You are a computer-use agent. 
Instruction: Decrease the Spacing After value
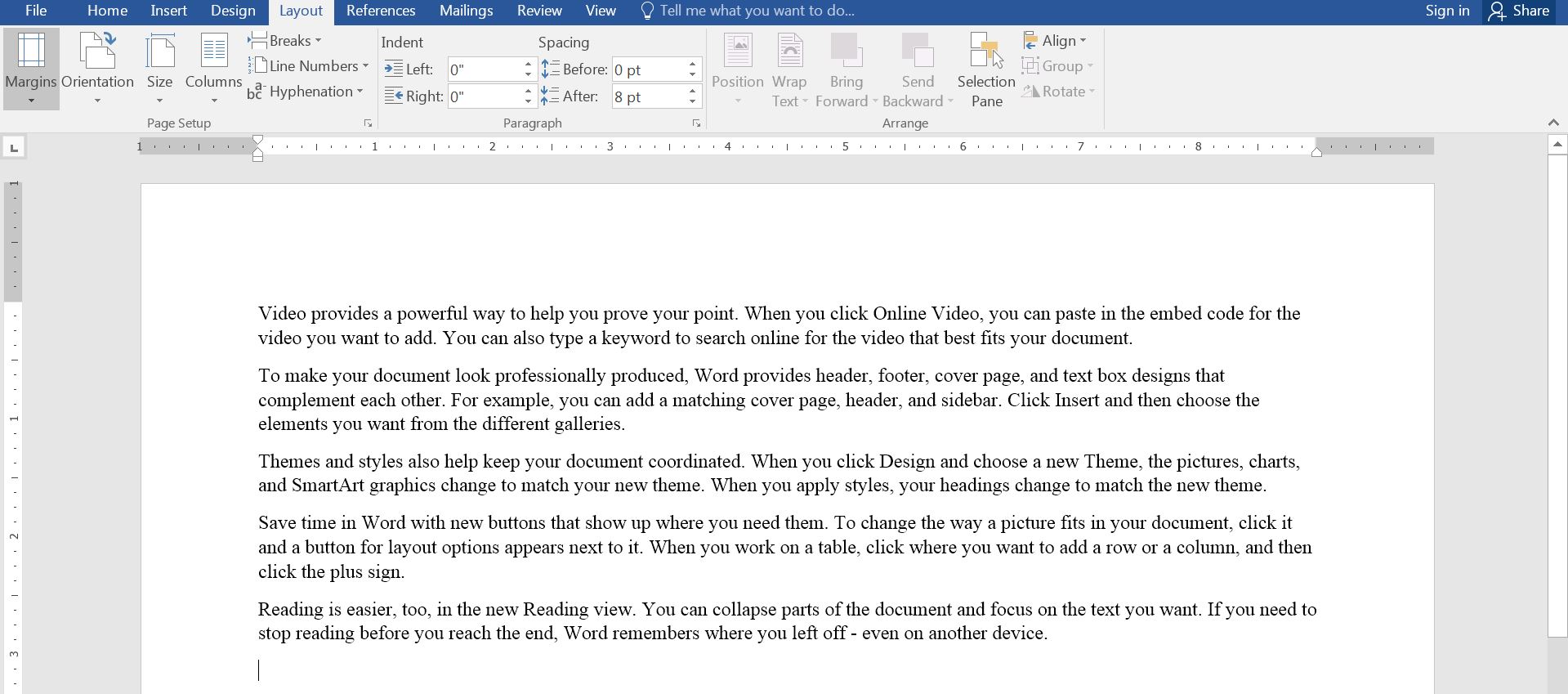click(693, 102)
